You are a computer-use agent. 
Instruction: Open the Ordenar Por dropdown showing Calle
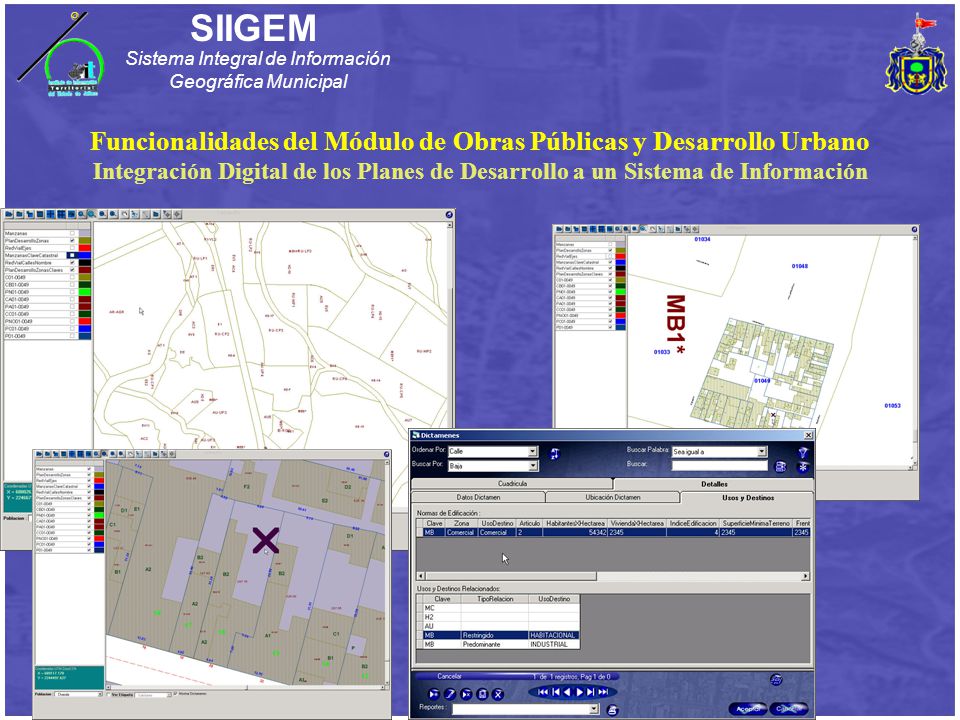pos(532,452)
